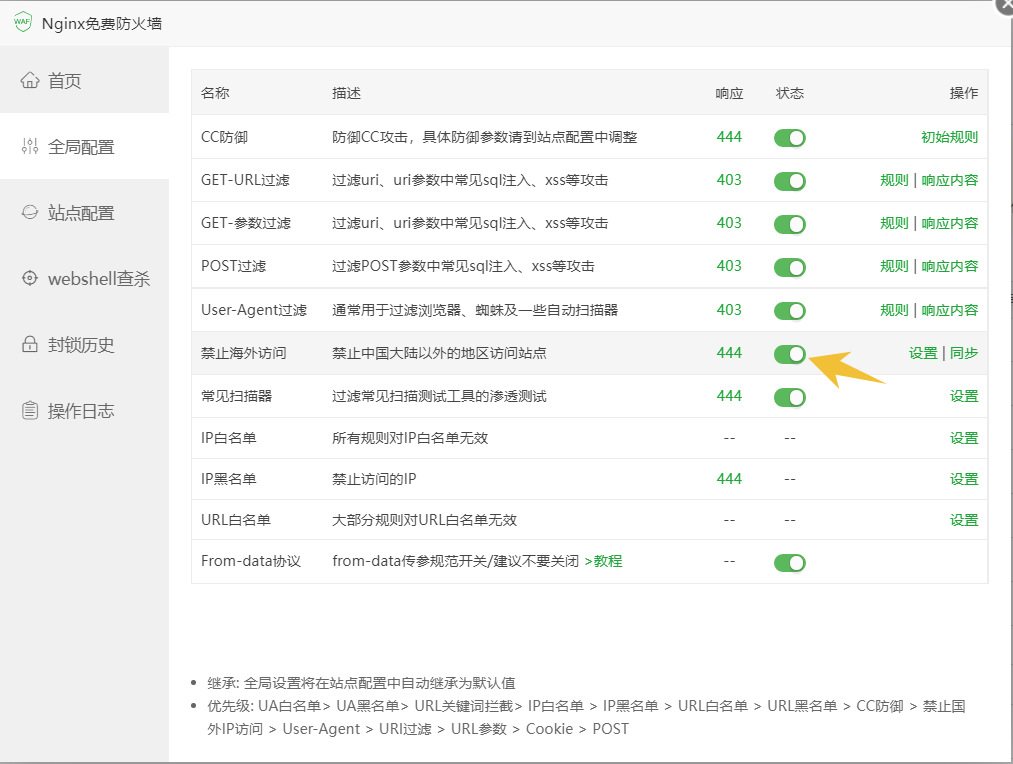Open 响应内容 for GET-URL过滤
Image resolution: width=1013 pixels, height=764 pixels.
pyautogui.click(x=950, y=180)
